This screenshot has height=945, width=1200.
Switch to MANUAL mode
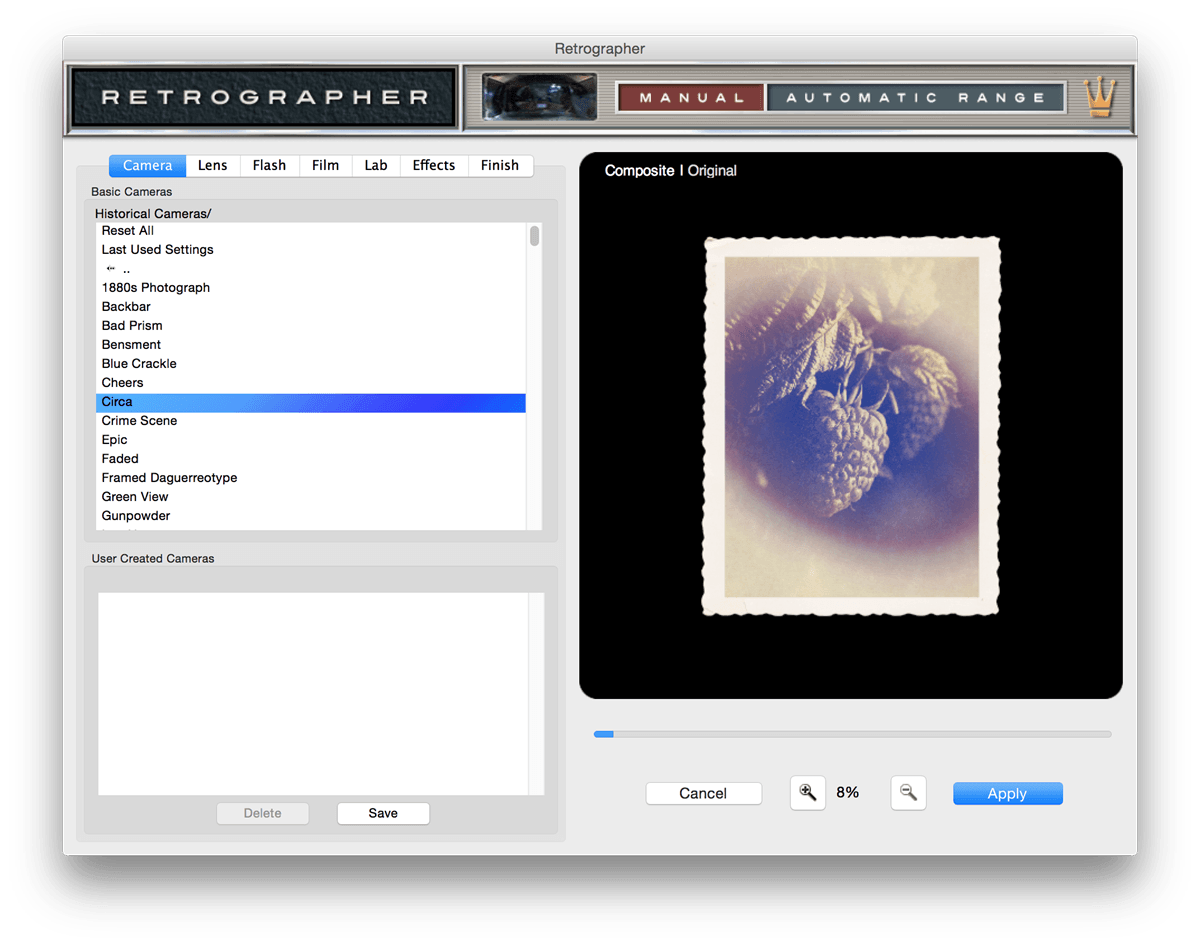691,97
